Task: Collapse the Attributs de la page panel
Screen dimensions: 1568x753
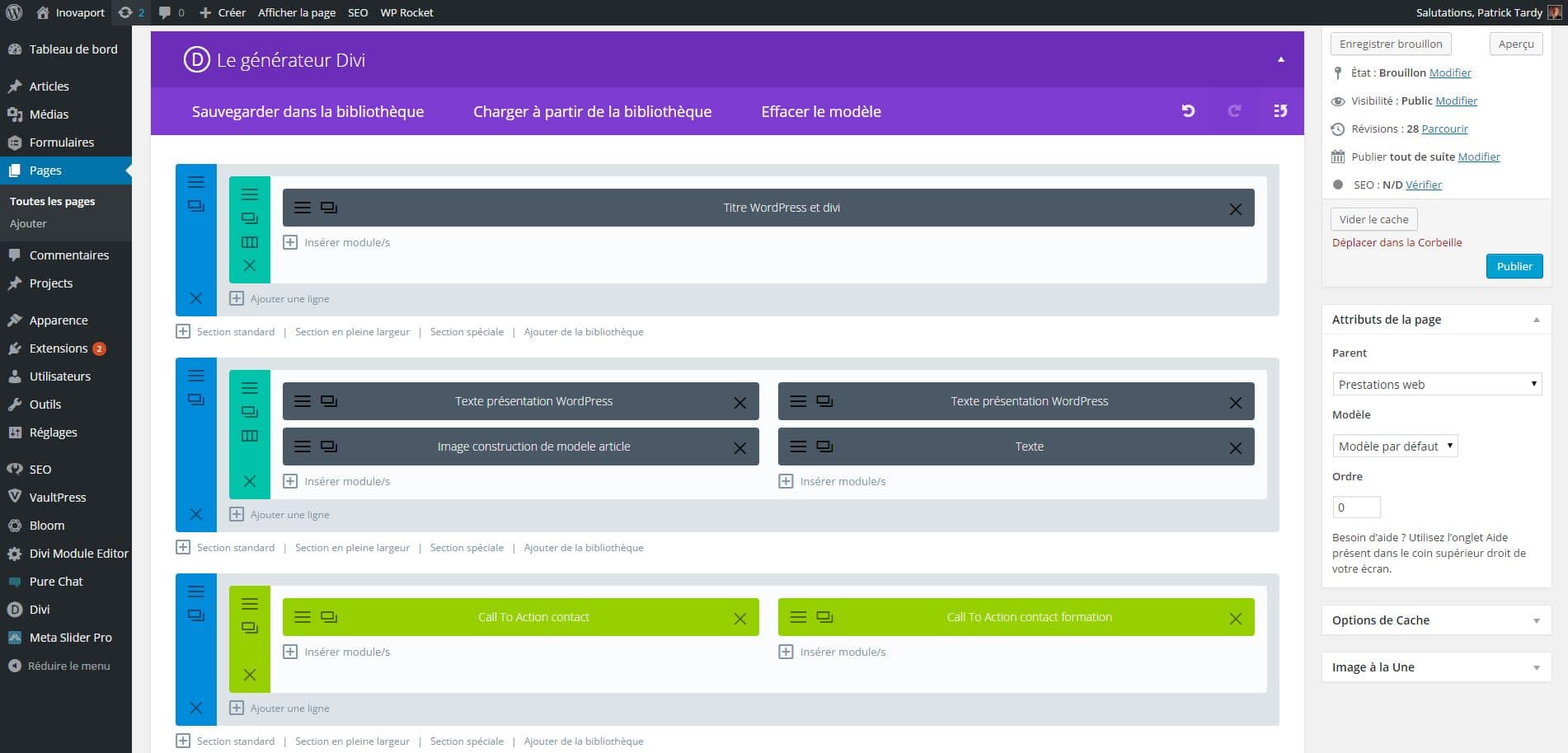Action: tap(1536, 320)
